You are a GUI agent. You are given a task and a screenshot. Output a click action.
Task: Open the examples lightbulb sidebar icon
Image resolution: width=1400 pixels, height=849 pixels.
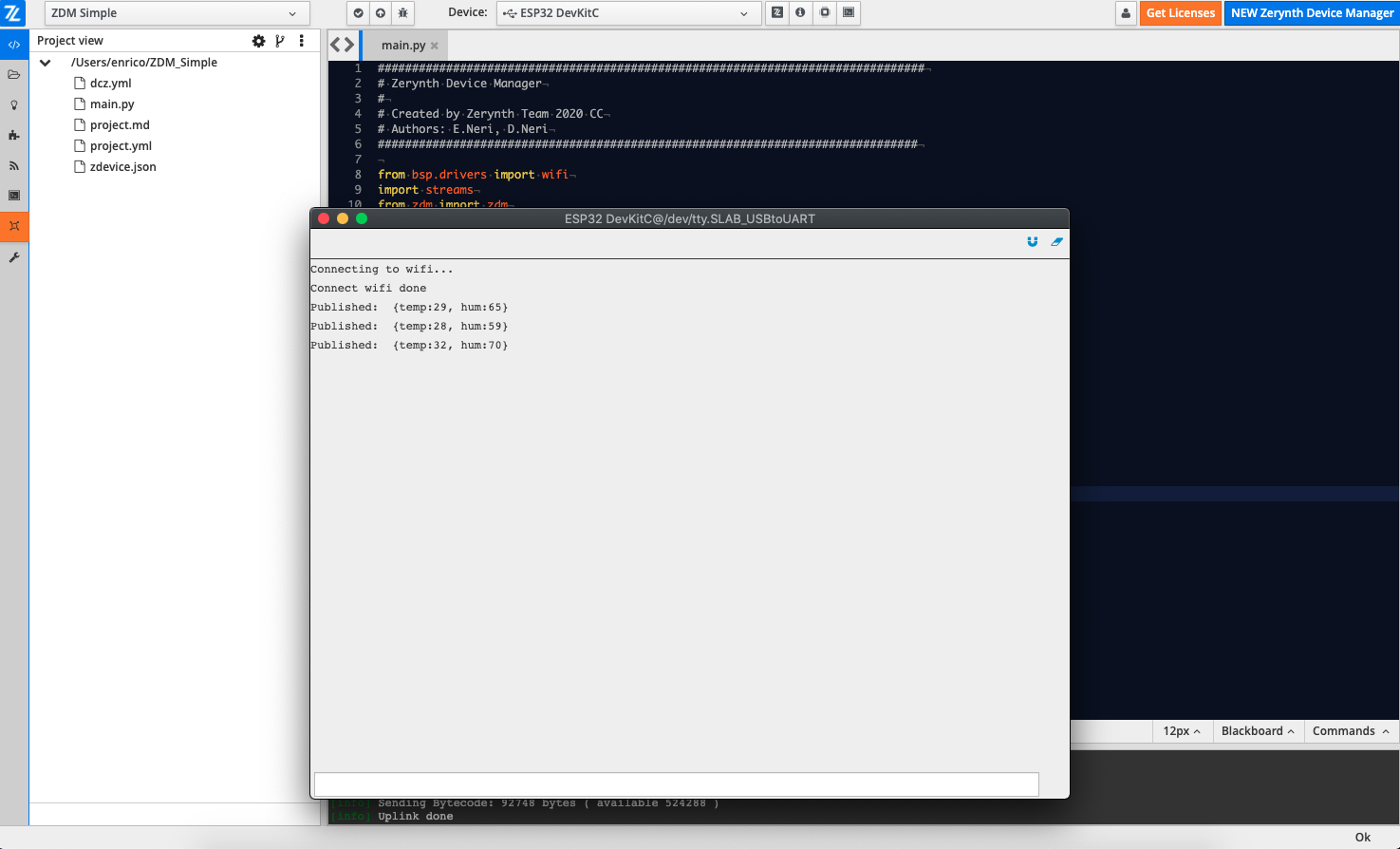(x=14, y=105)
